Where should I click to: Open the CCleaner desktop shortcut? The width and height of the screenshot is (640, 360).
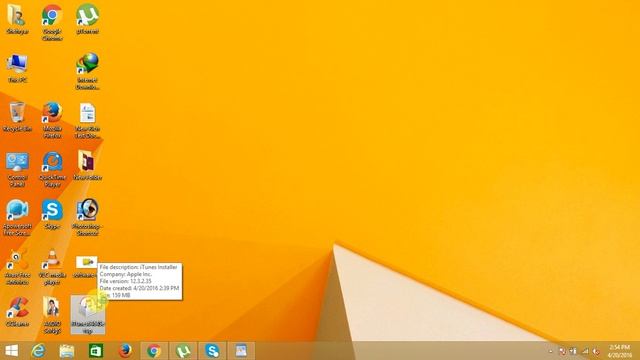pyautogui.click(x=17, y=312)
